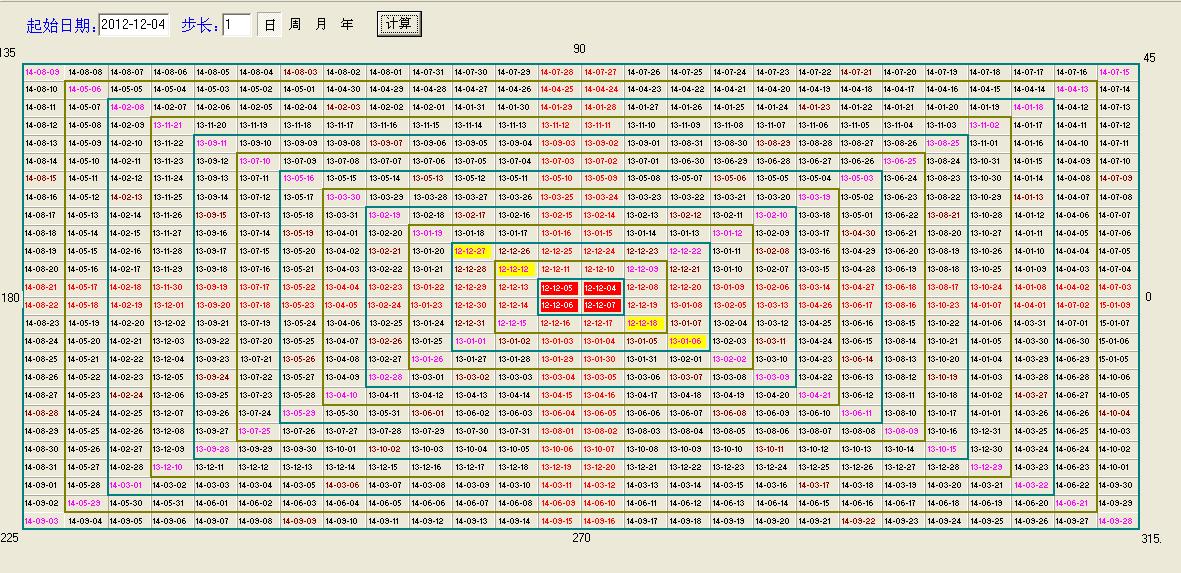Click the 计算 (calculate) button
Viewport: 1181px width, 573px height.
(399, 23)
